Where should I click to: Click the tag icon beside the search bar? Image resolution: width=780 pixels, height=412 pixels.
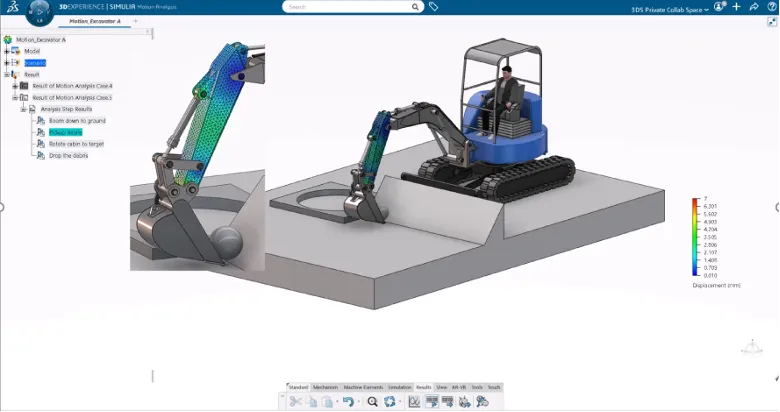(x=433, y=6)
